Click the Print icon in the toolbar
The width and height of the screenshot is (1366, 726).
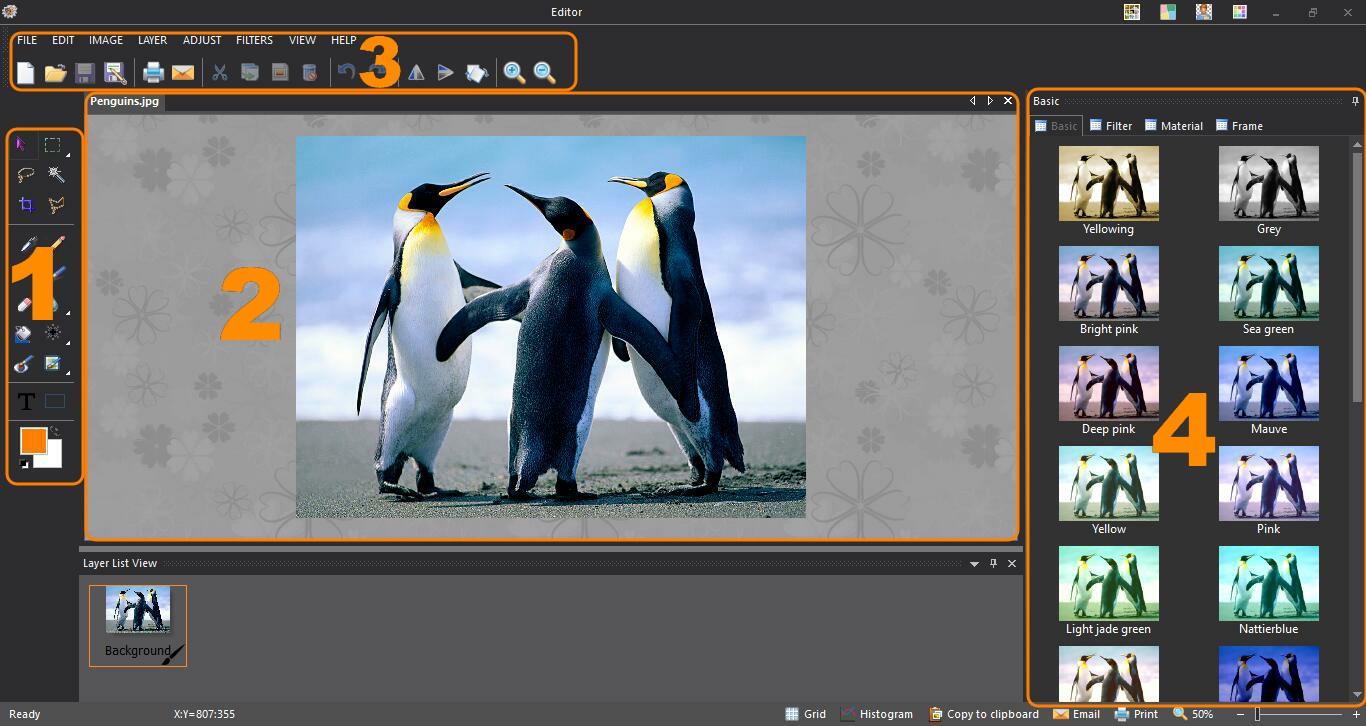coord(152,72)
